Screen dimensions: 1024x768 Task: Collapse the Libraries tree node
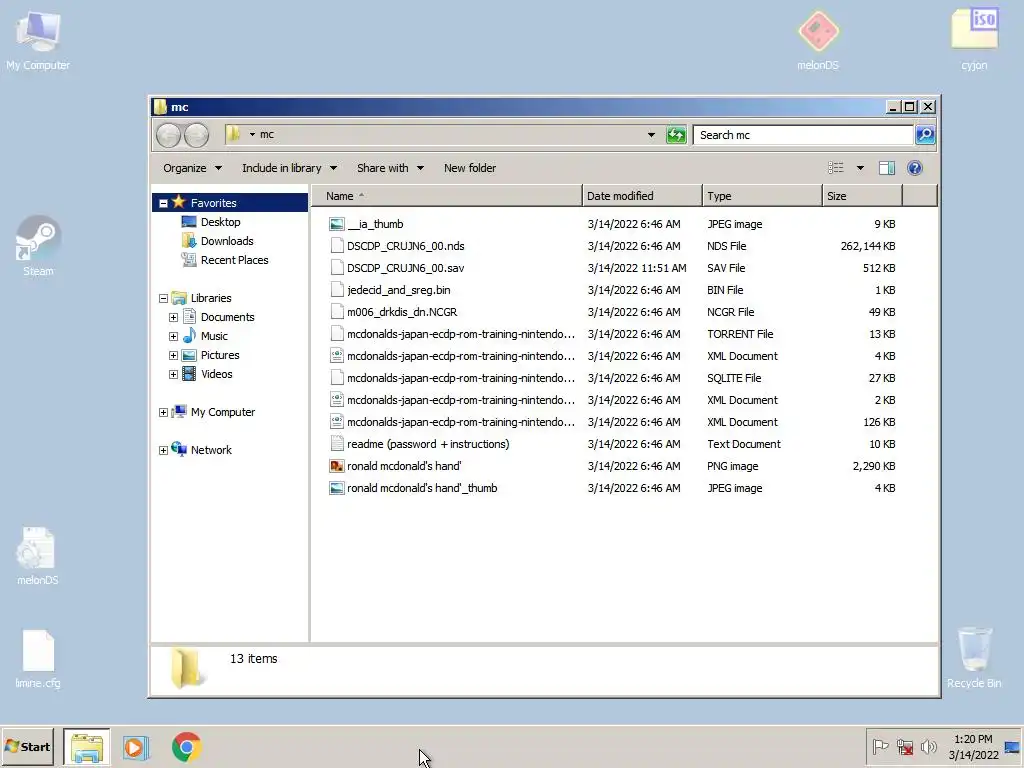(x=163, y=298)
